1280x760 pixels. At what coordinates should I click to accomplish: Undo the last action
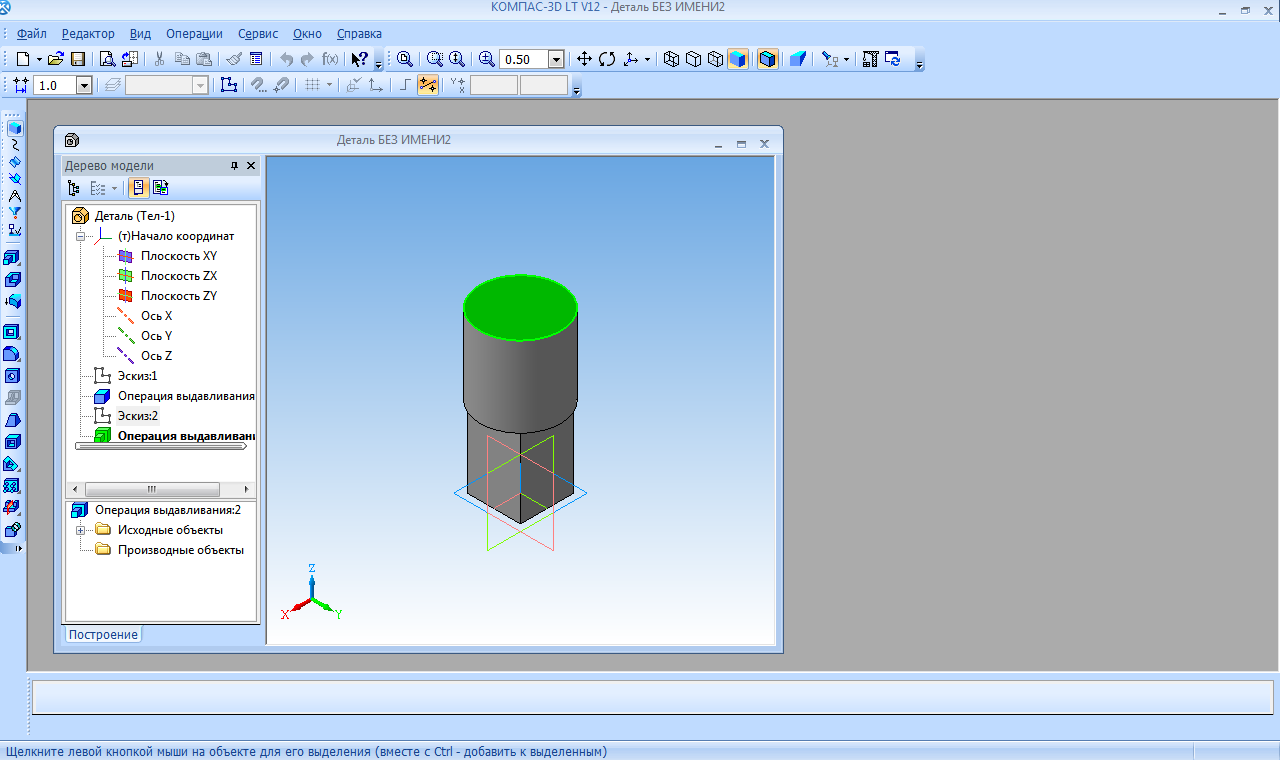[286, 59]
